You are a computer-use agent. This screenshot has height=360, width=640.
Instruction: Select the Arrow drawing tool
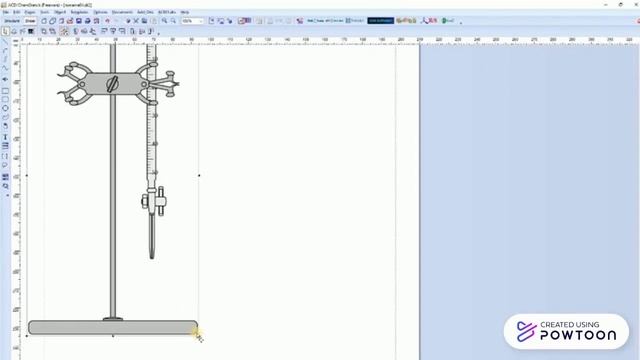(5, 79)
